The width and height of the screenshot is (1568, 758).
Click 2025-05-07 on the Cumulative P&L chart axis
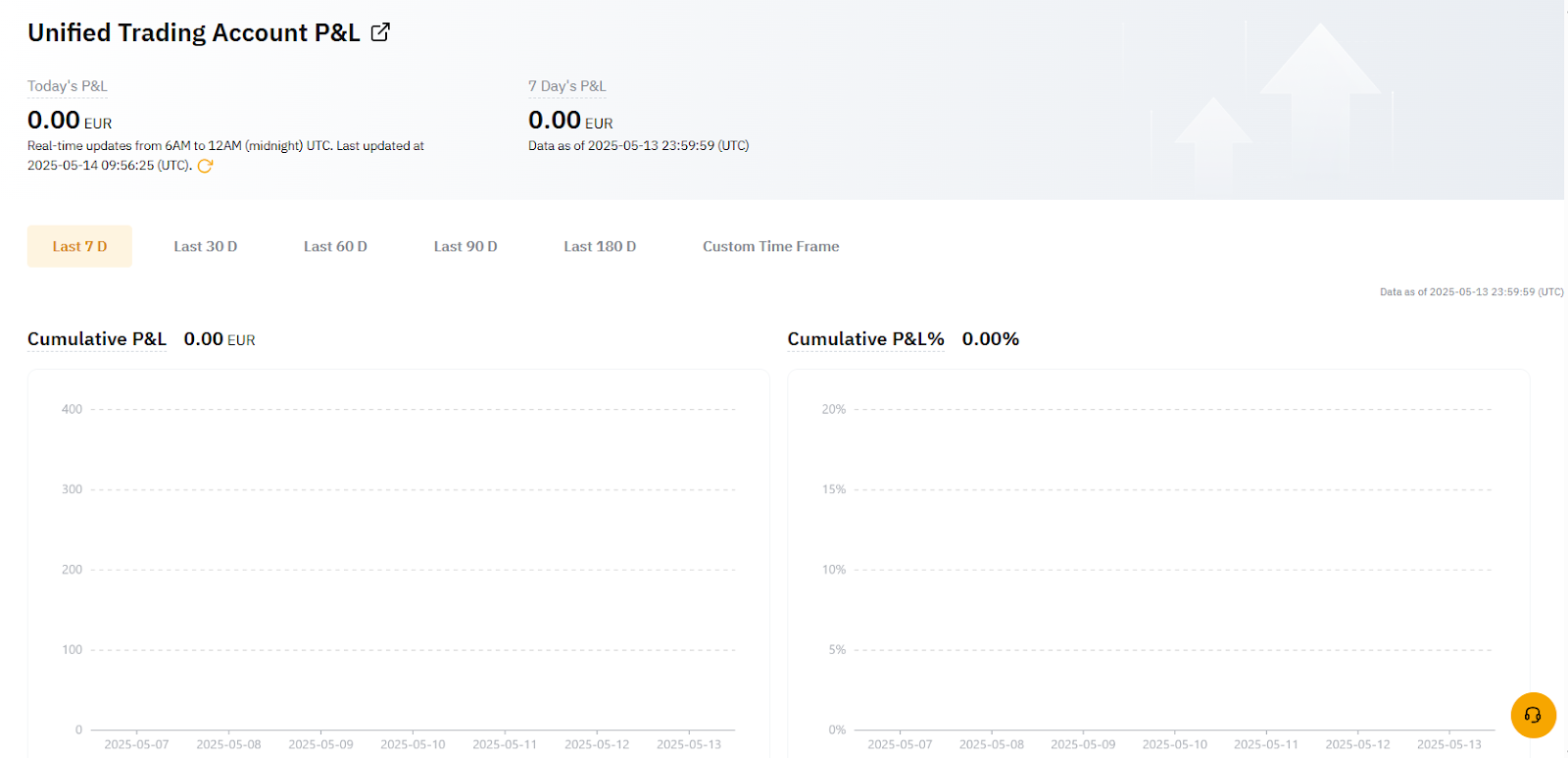point(136,744)
